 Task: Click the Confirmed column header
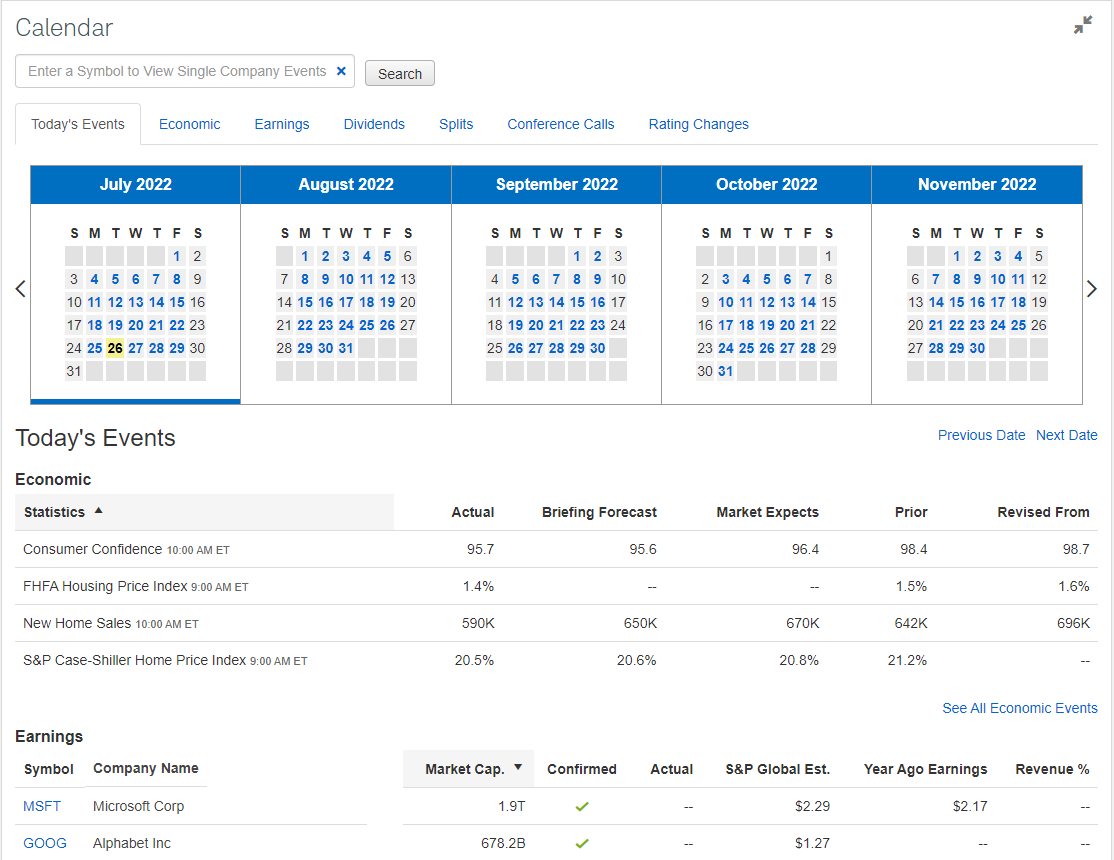pyautogui.click(x=582, y=769)
